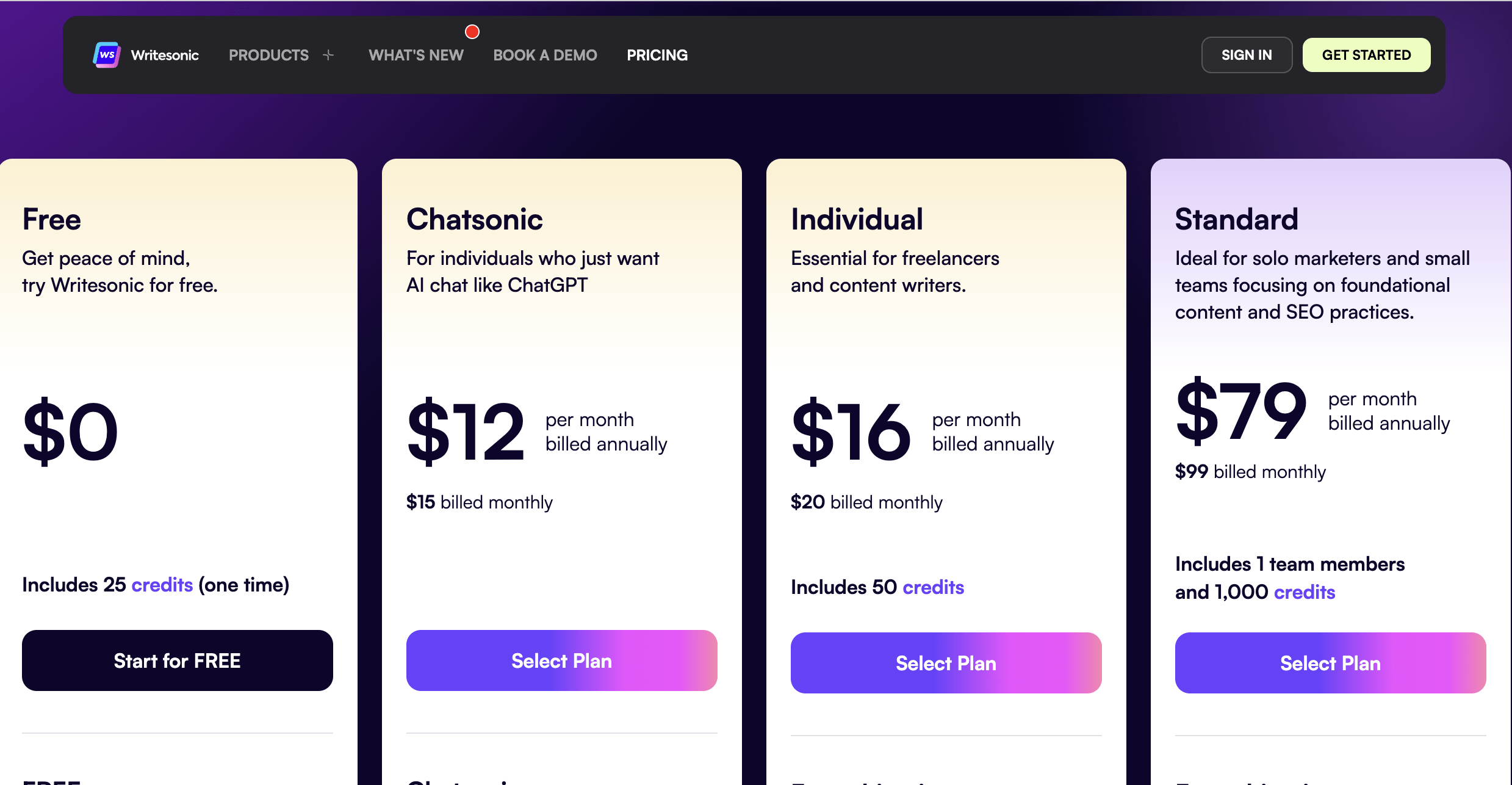Select the Free plan Start for FREE

click(178, 660)
